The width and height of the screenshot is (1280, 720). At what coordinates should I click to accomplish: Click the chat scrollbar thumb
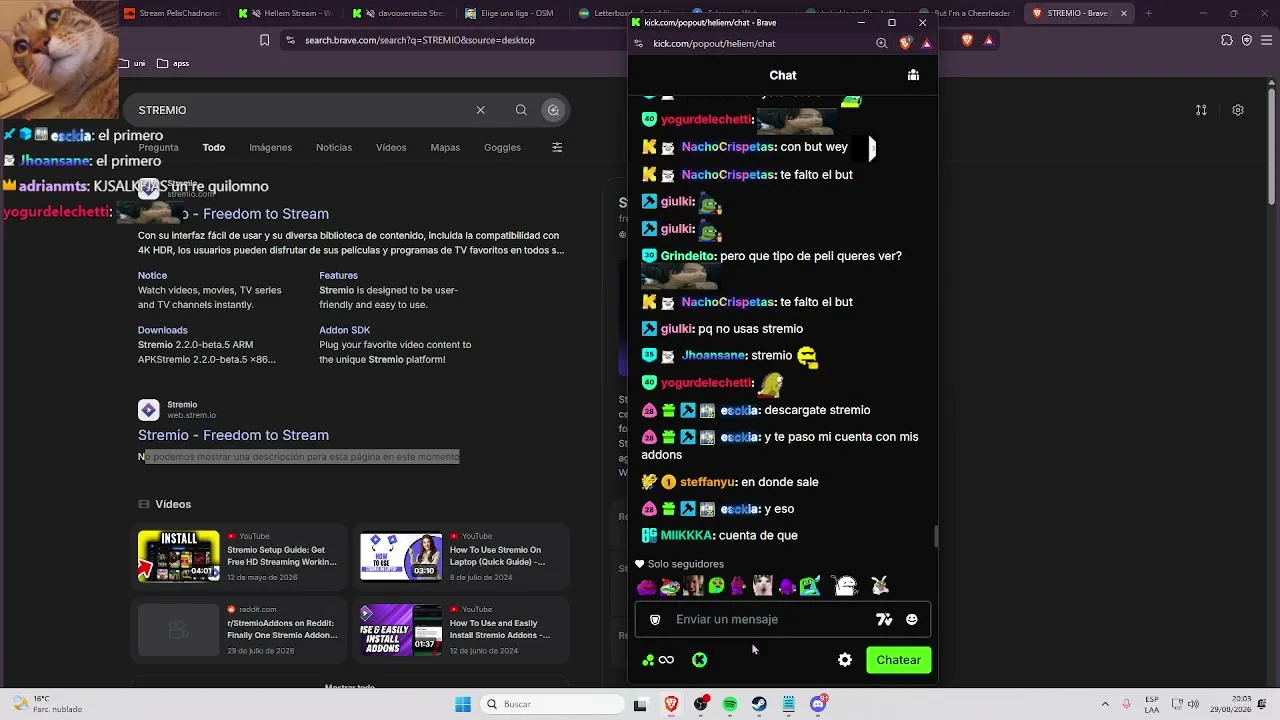click(937, 537)
